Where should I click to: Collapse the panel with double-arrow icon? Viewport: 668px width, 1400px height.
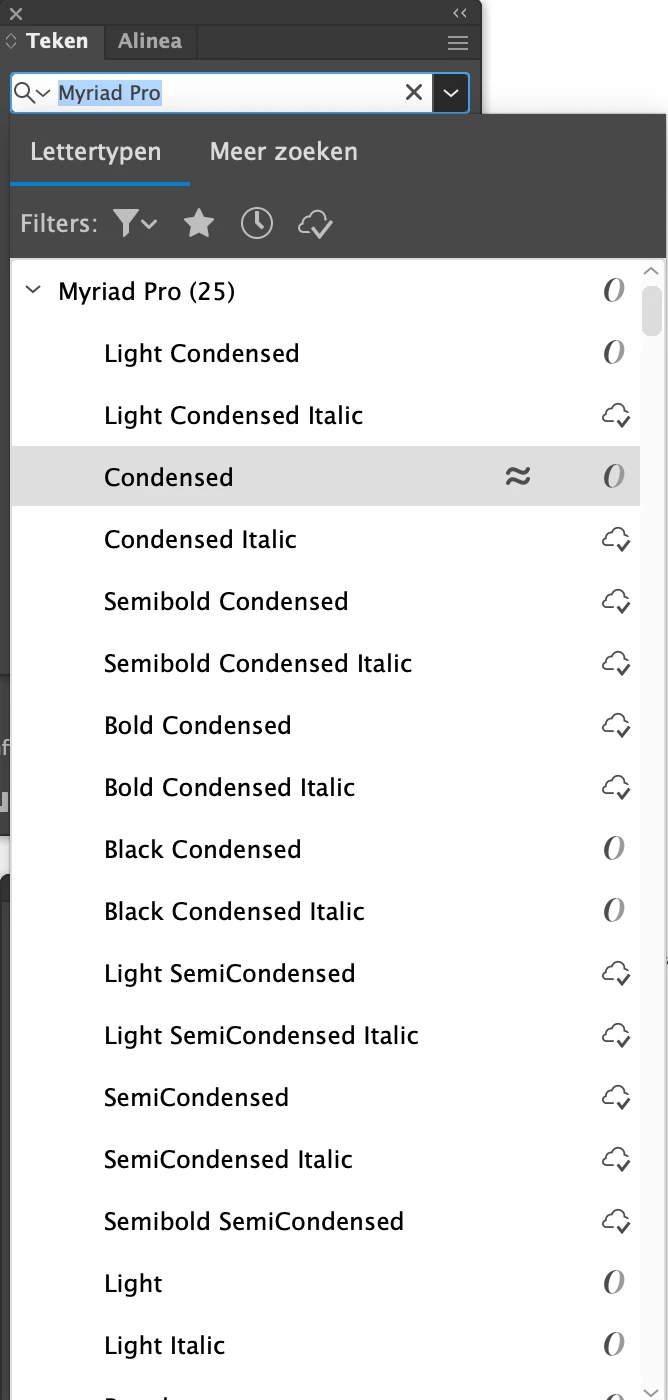coord(459,13)
